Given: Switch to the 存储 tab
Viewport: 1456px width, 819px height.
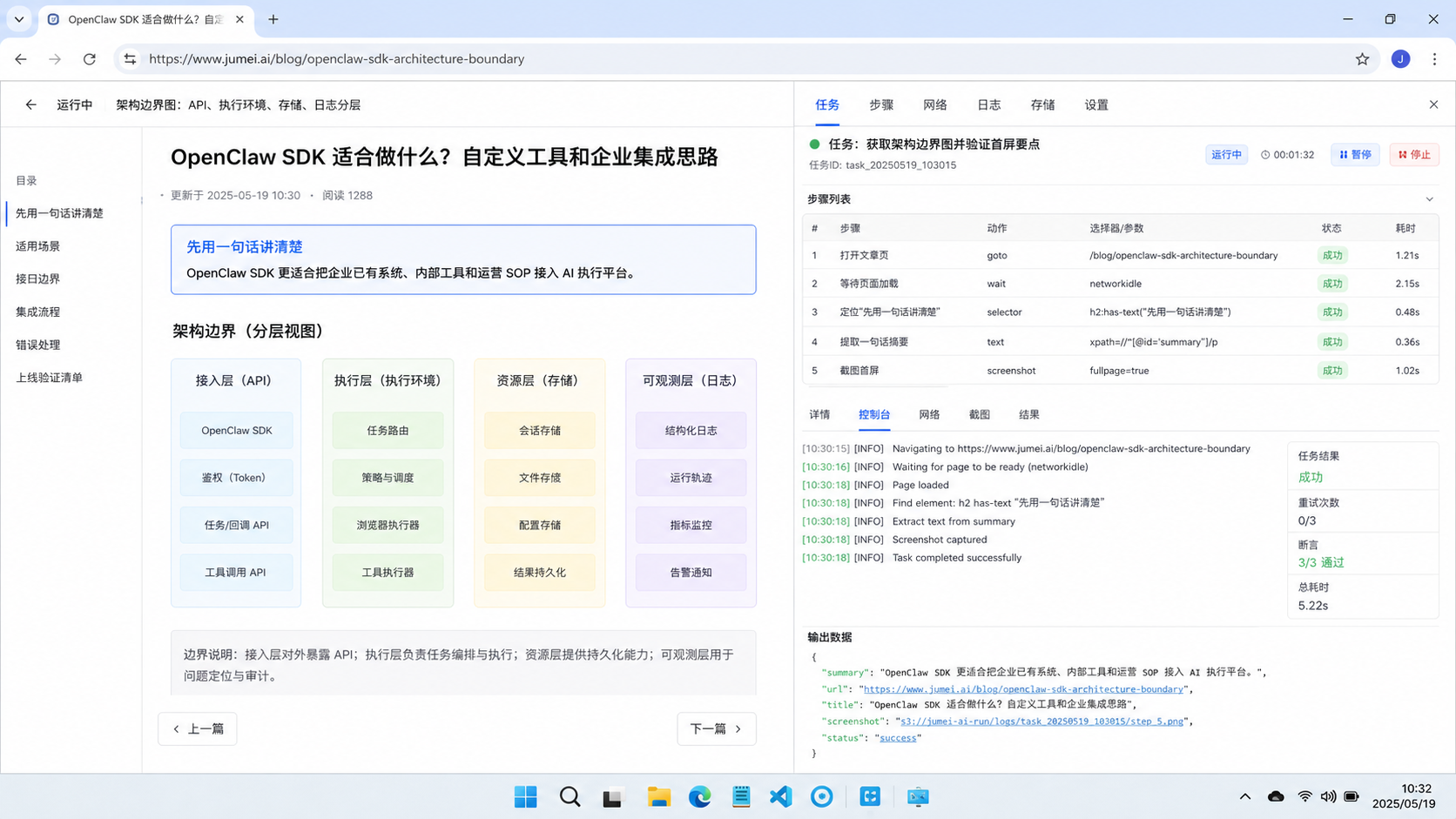Looking at the screenshot, I should [1042, 104].
